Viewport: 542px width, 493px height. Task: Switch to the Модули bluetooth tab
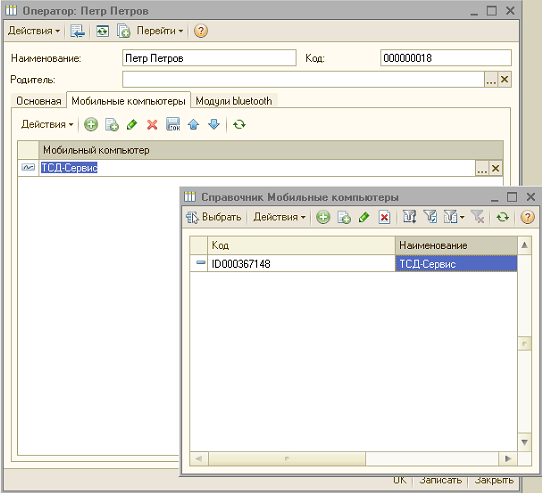click(x=234, y=101)
